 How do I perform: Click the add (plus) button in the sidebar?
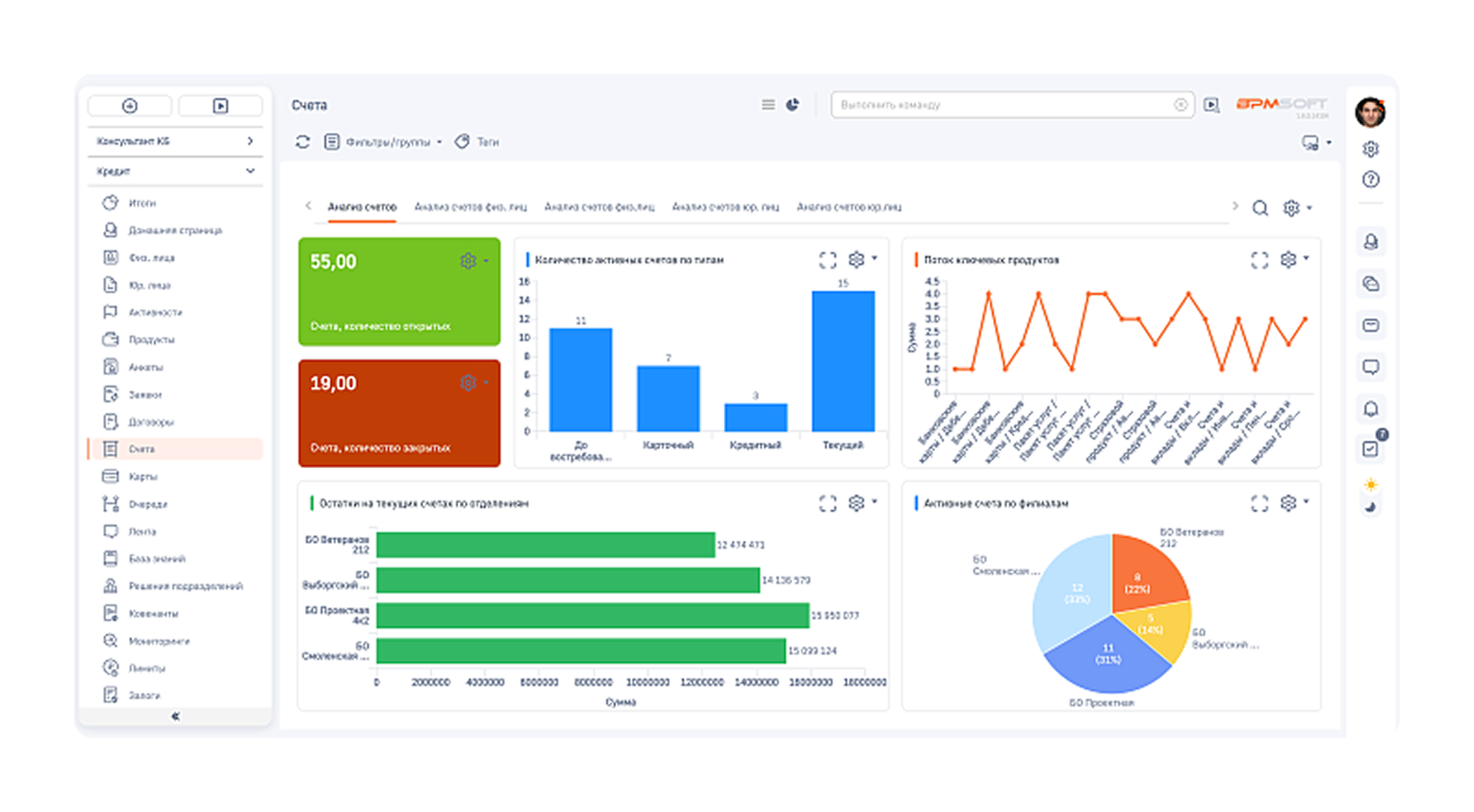pos(130,106)
